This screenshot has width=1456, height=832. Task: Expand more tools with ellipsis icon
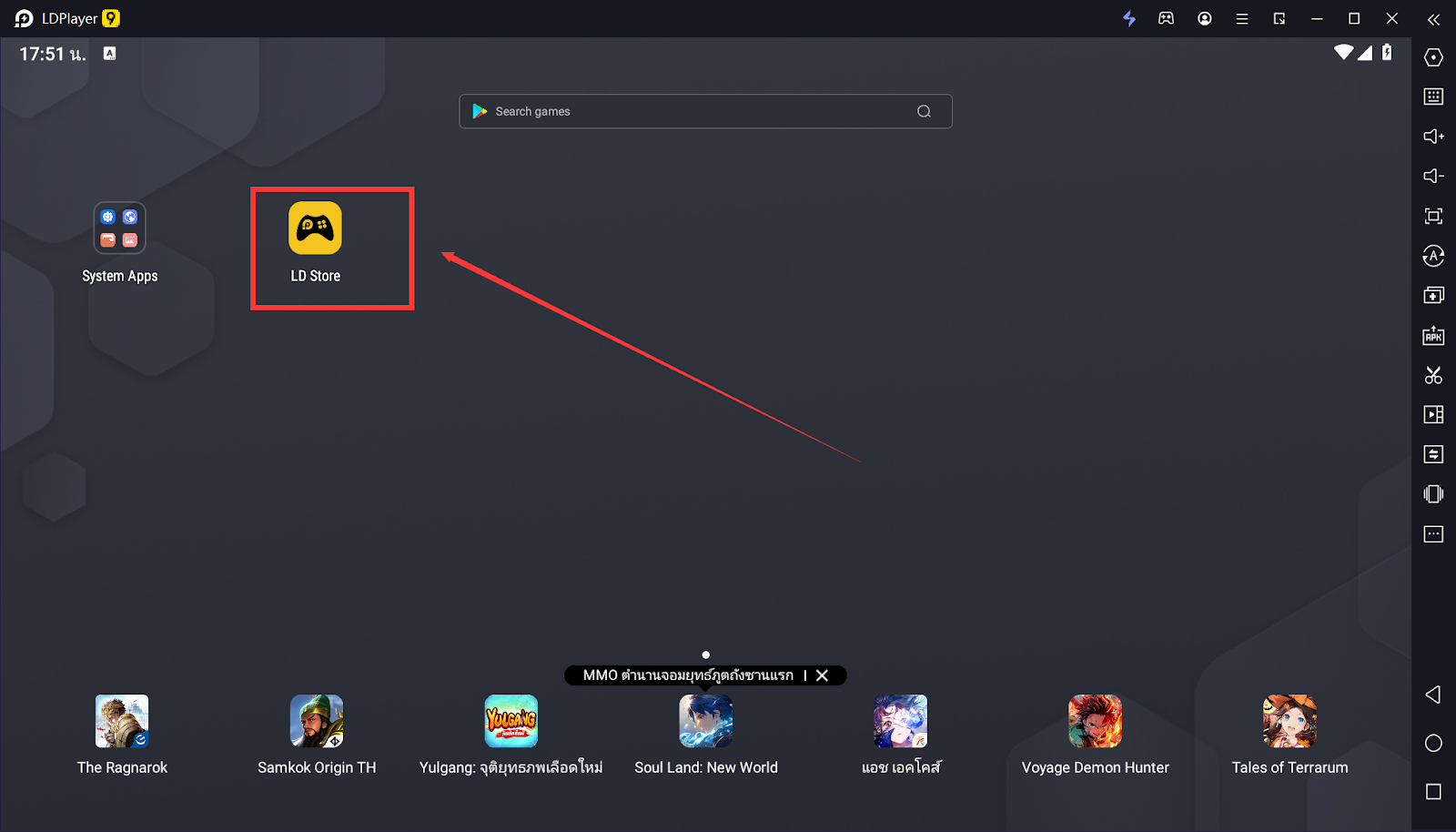click(x=1433, y=534)
